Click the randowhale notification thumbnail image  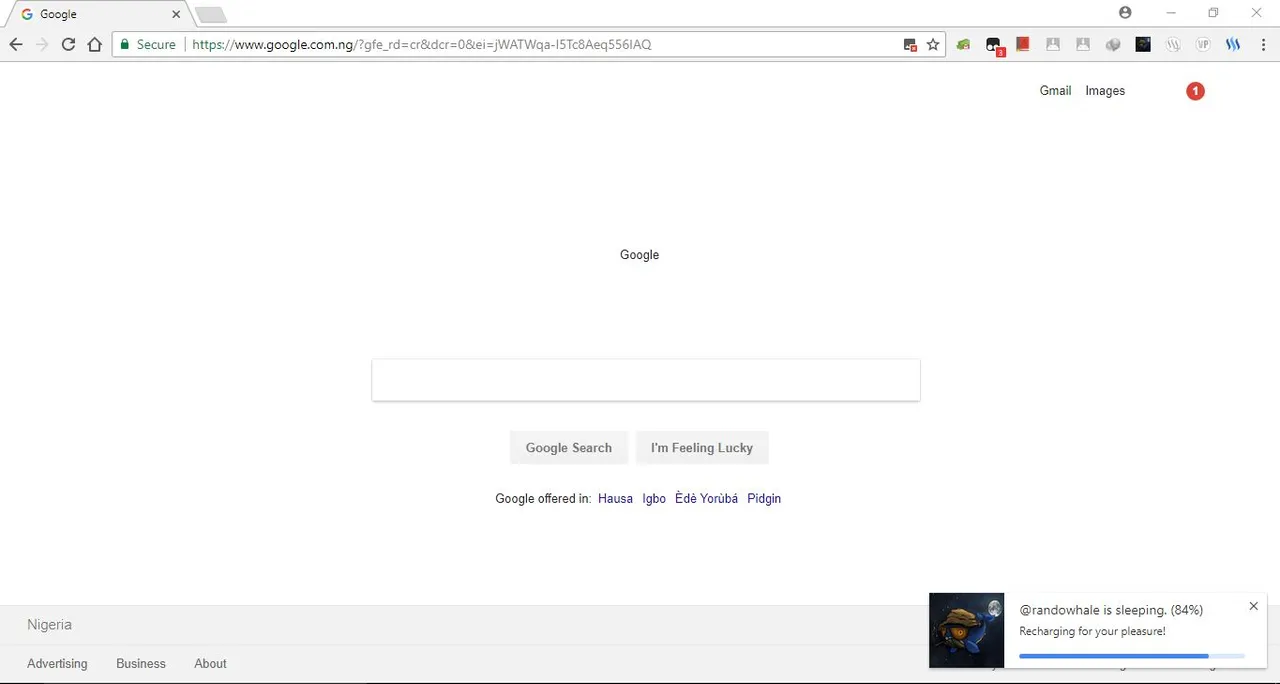[966, 630]
